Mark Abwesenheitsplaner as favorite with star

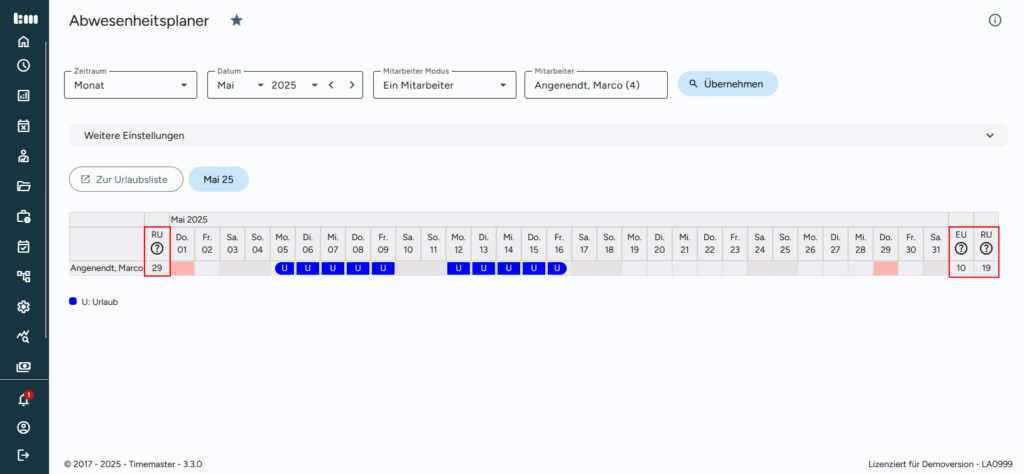[x=236, y=20]
